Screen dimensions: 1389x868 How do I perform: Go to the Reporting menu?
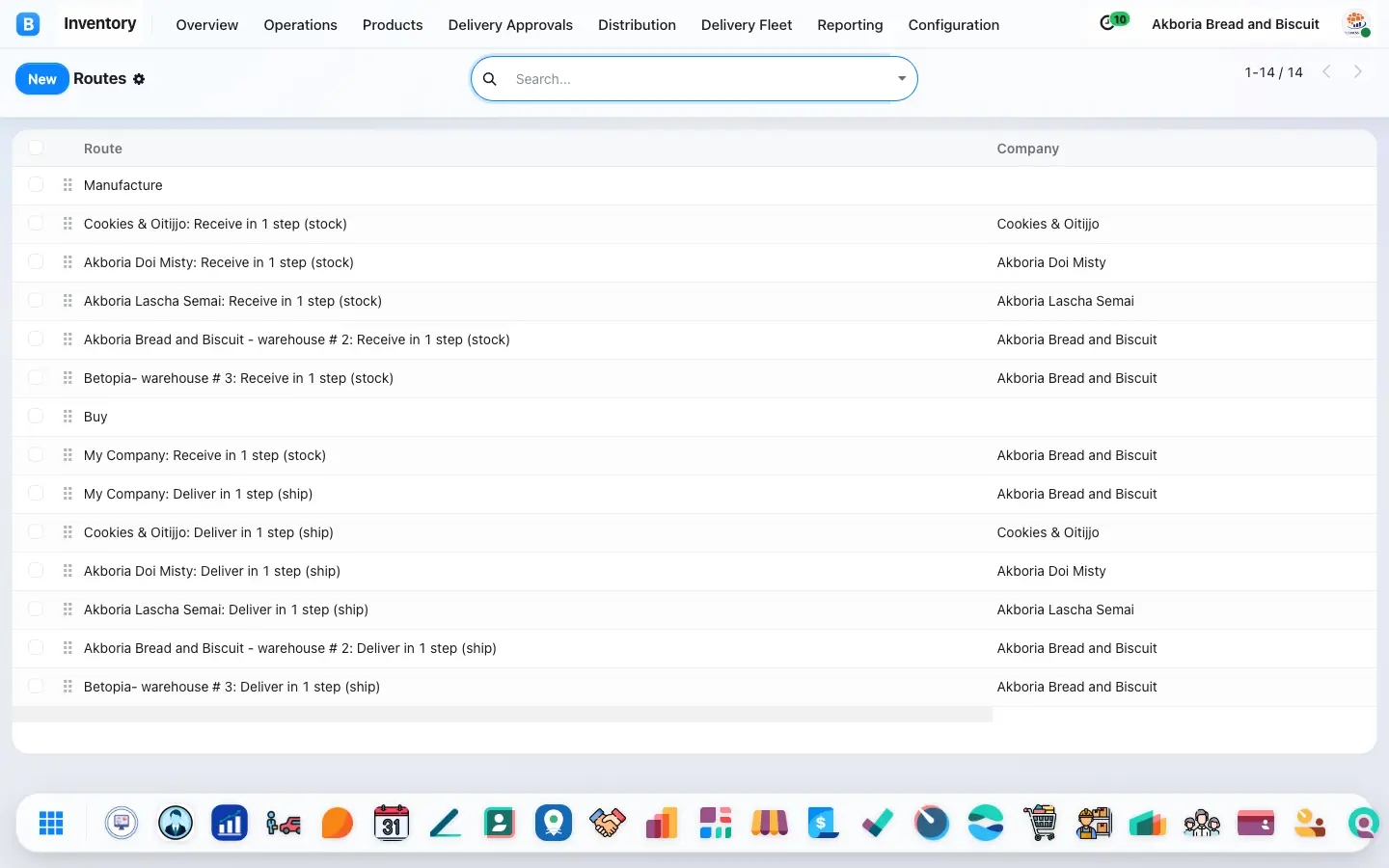click(x=850, y=25)
